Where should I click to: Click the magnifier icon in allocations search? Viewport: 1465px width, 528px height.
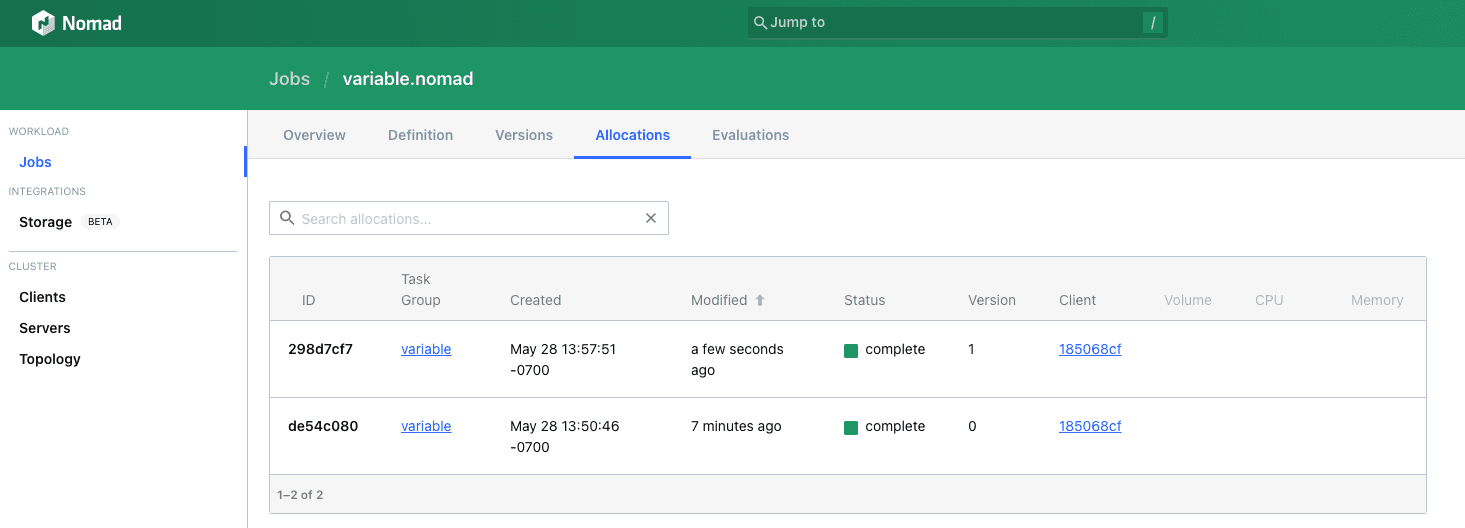[x=287, y=218]
